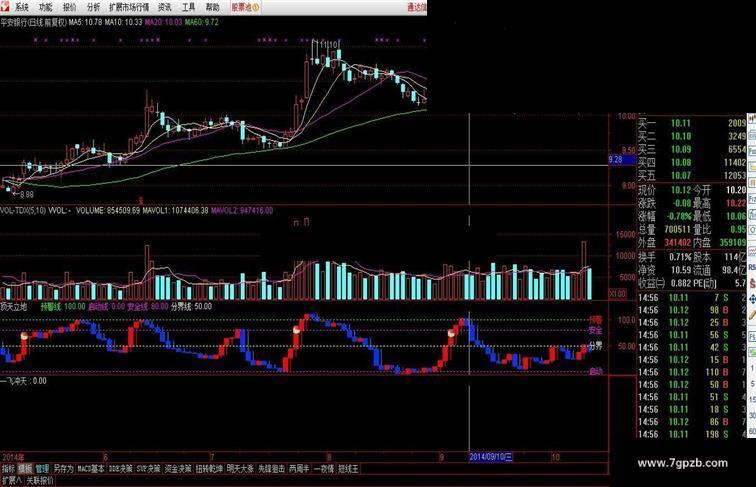The width and height of the screenshot is (756, 487).
Task: Open the 系统 menu
Action: [21, 7]
